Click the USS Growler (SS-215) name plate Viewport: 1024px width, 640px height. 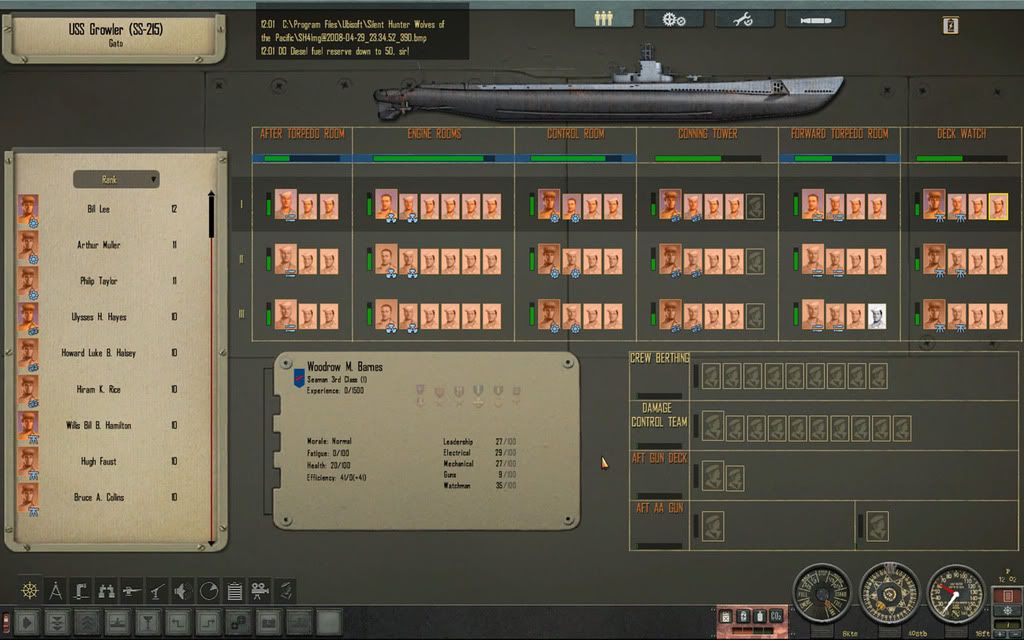click(x=115, y=36)
